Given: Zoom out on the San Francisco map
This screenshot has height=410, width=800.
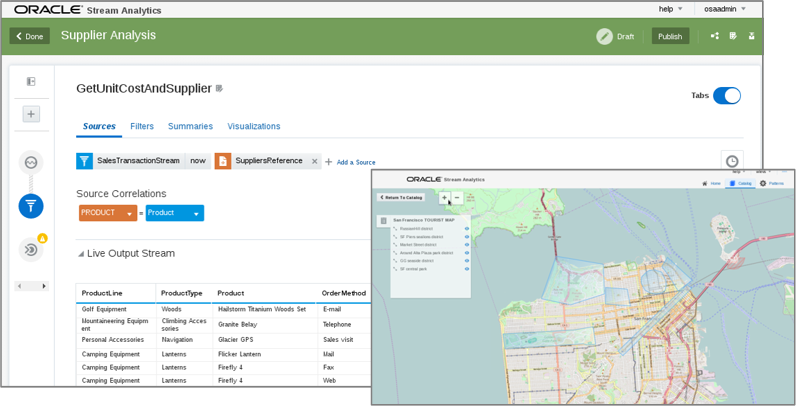Looking at the screenshot, I should [457, 198].
